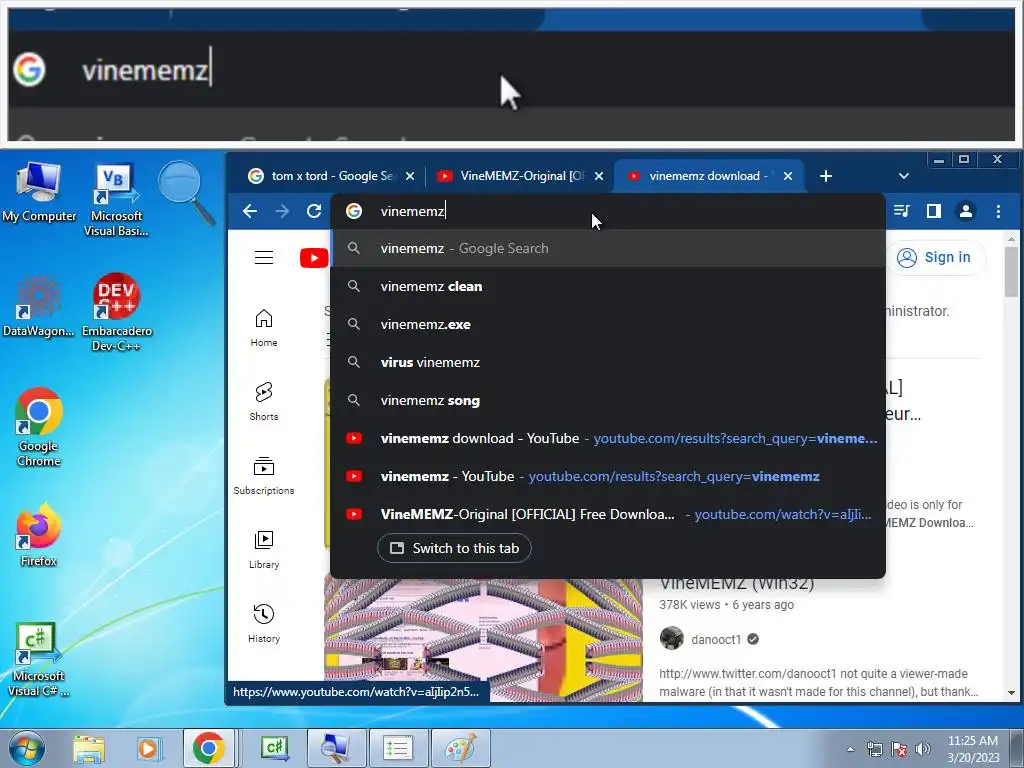Screen dimensions: 1024x768
Task: Click the page's vertical scrollbar thumb
Action: coord(1011,270)
